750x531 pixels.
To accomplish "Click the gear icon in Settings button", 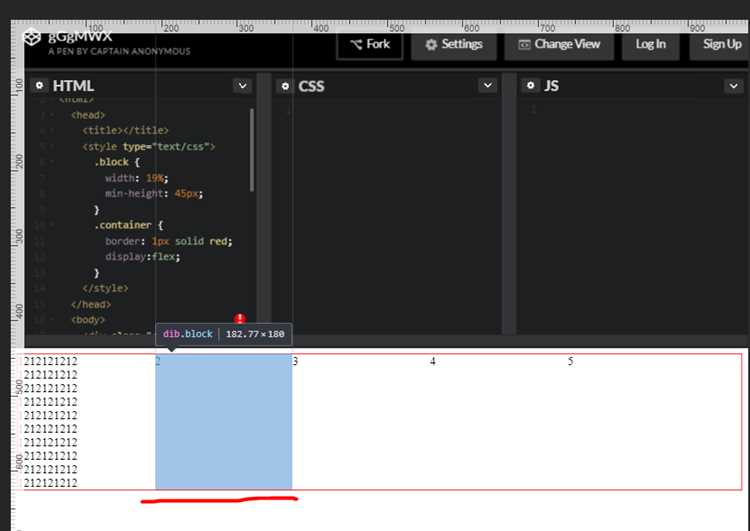I will pyautogui.click(x=431, y=44).
